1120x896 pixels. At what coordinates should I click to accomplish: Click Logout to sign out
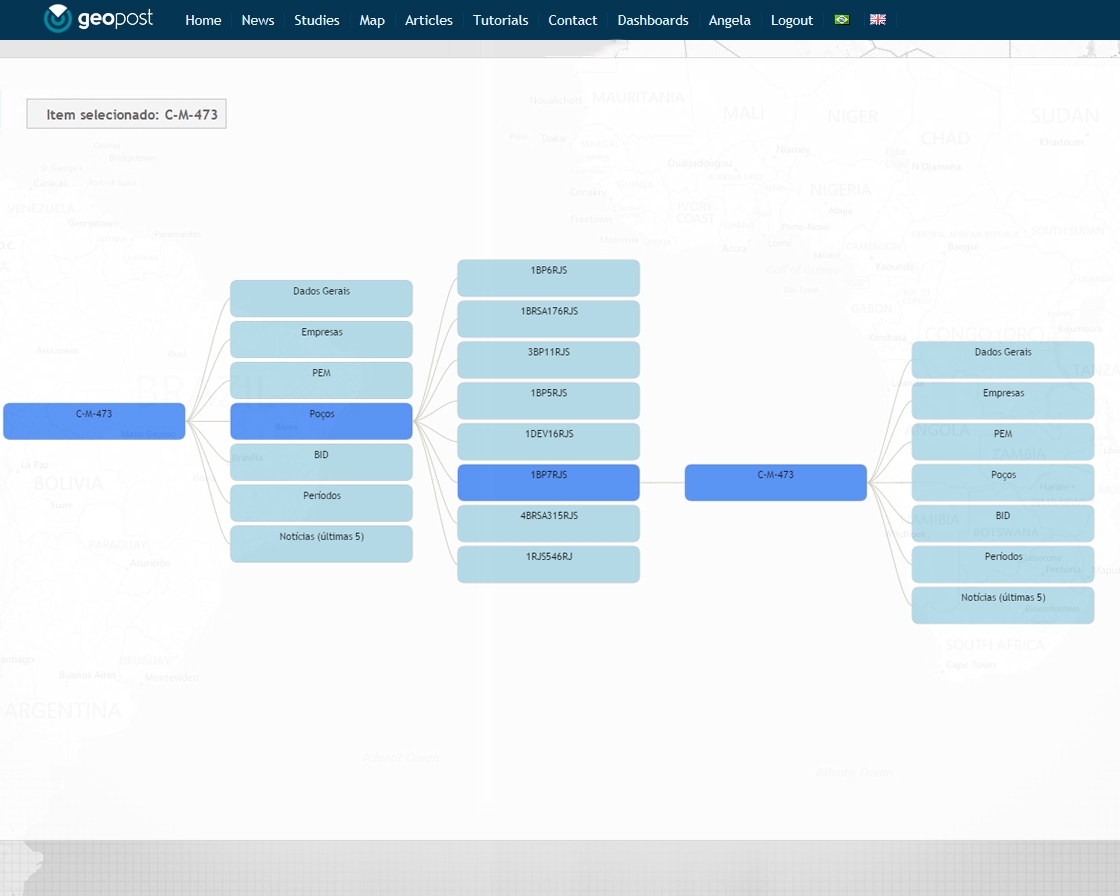(x=791, y=20)
